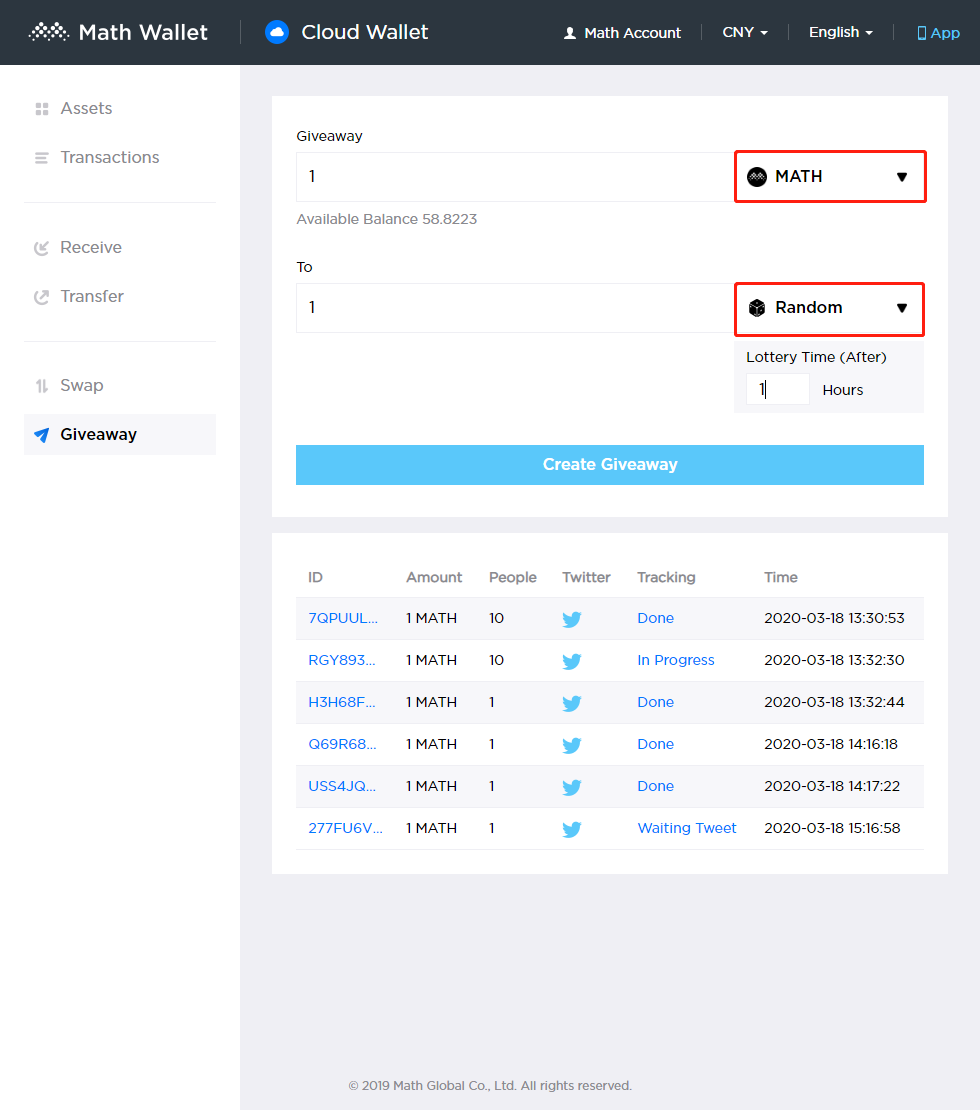This screenshot has height=1110, width=980.
Task: Click the Math Wallet logo
Action: coord(117,31)
